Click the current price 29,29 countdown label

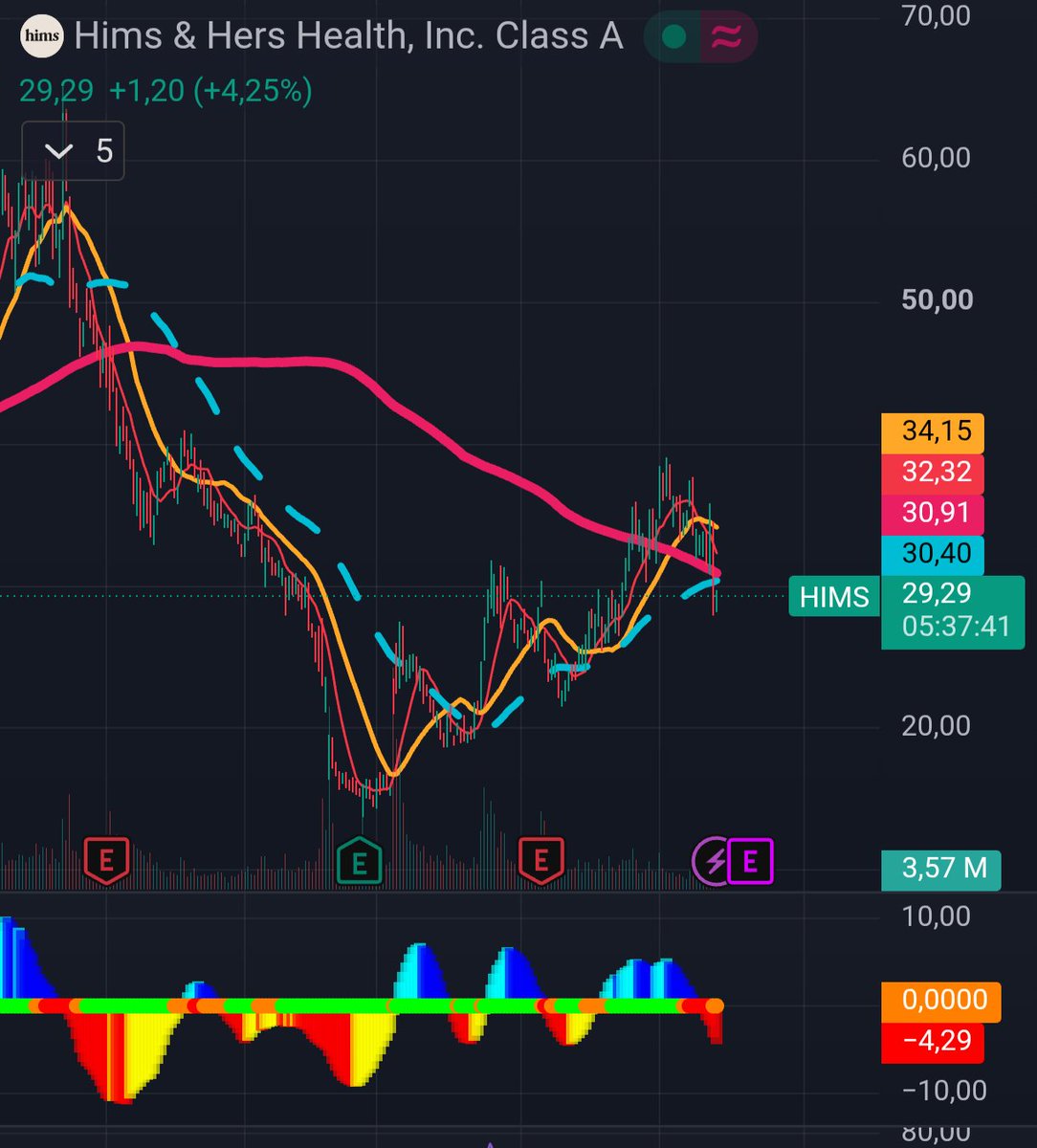tap(953, 612)
